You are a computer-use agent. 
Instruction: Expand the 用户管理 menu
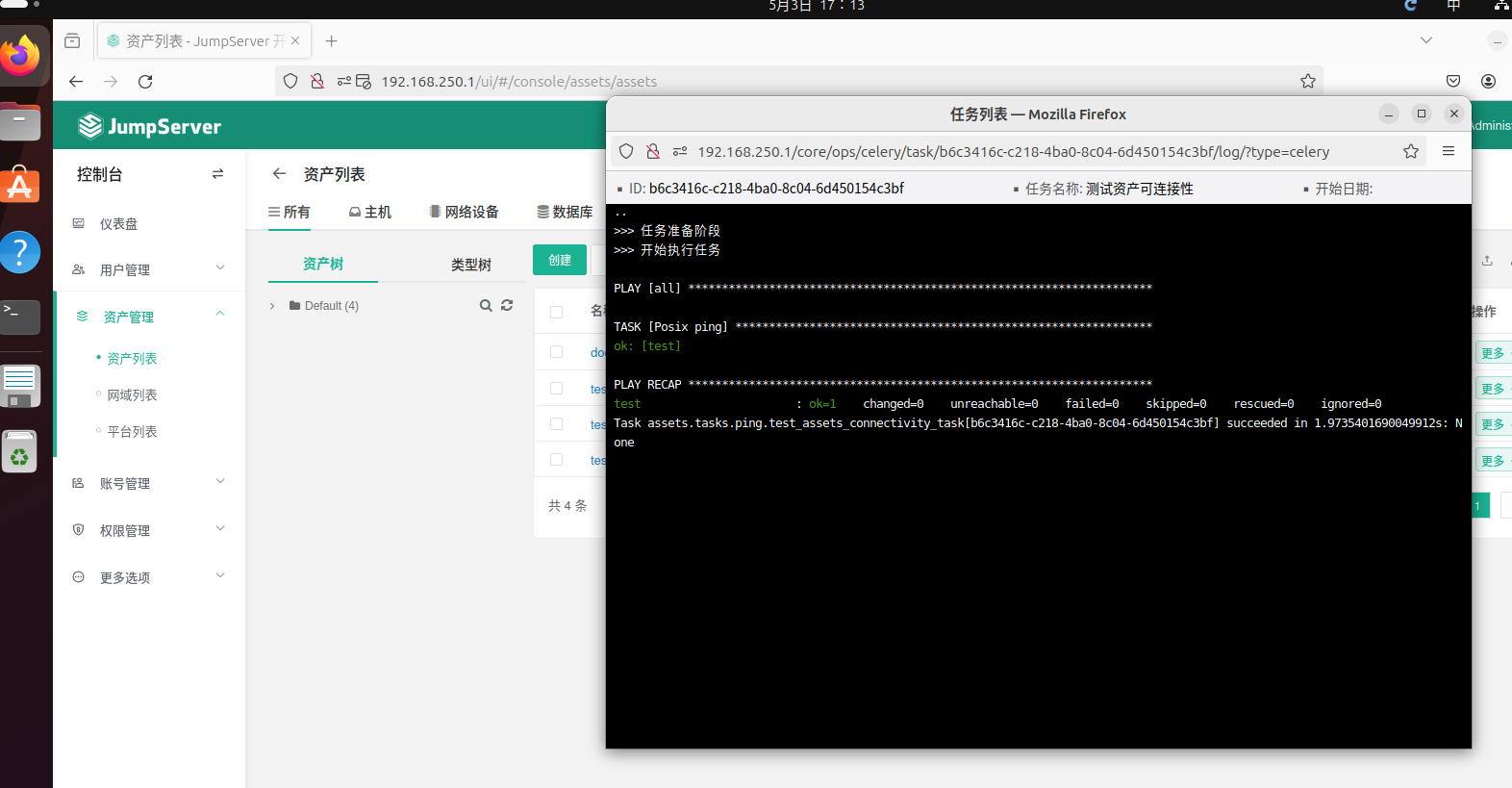pos(149,269)
